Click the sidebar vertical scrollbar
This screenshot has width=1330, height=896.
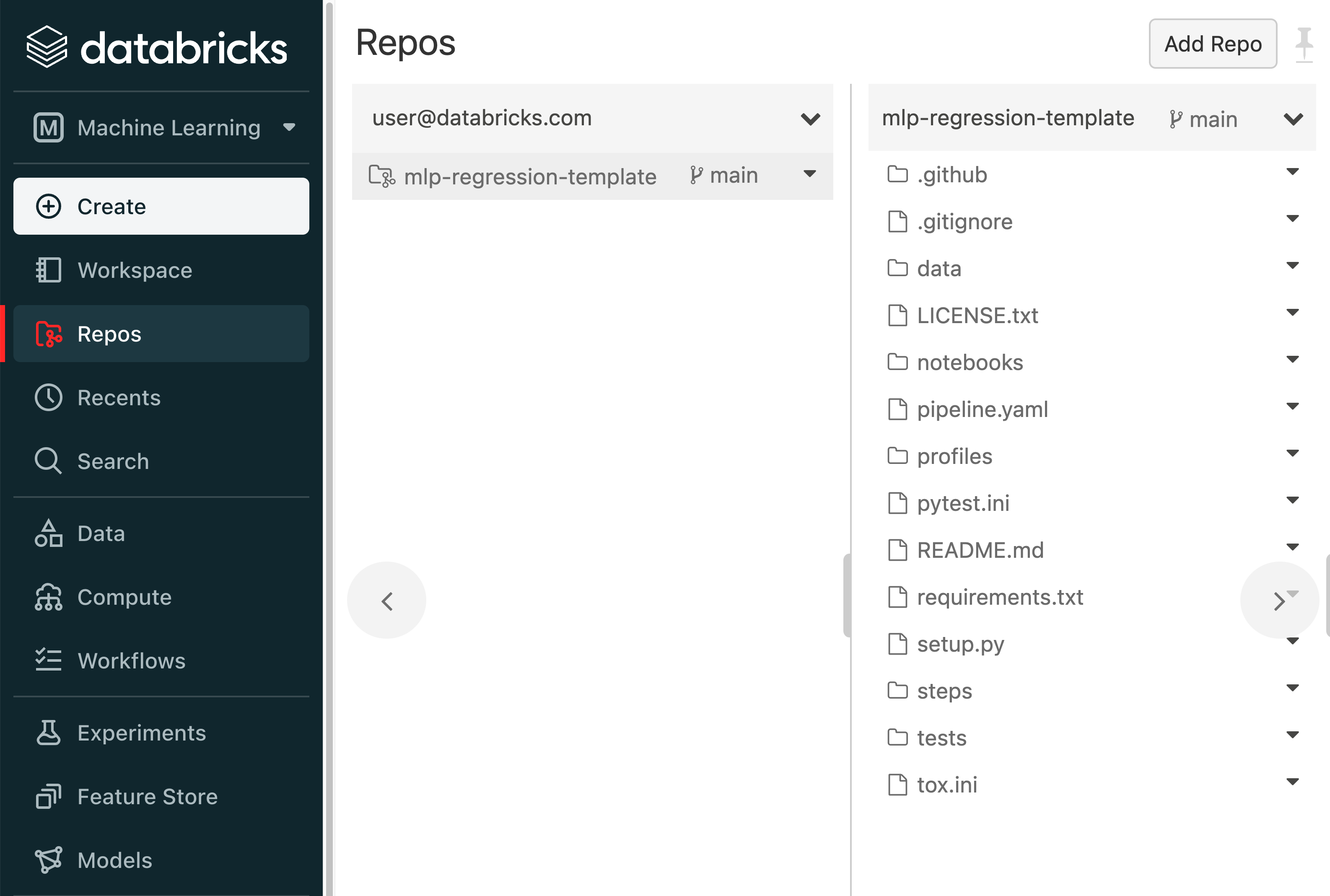(x=329, y=448)
